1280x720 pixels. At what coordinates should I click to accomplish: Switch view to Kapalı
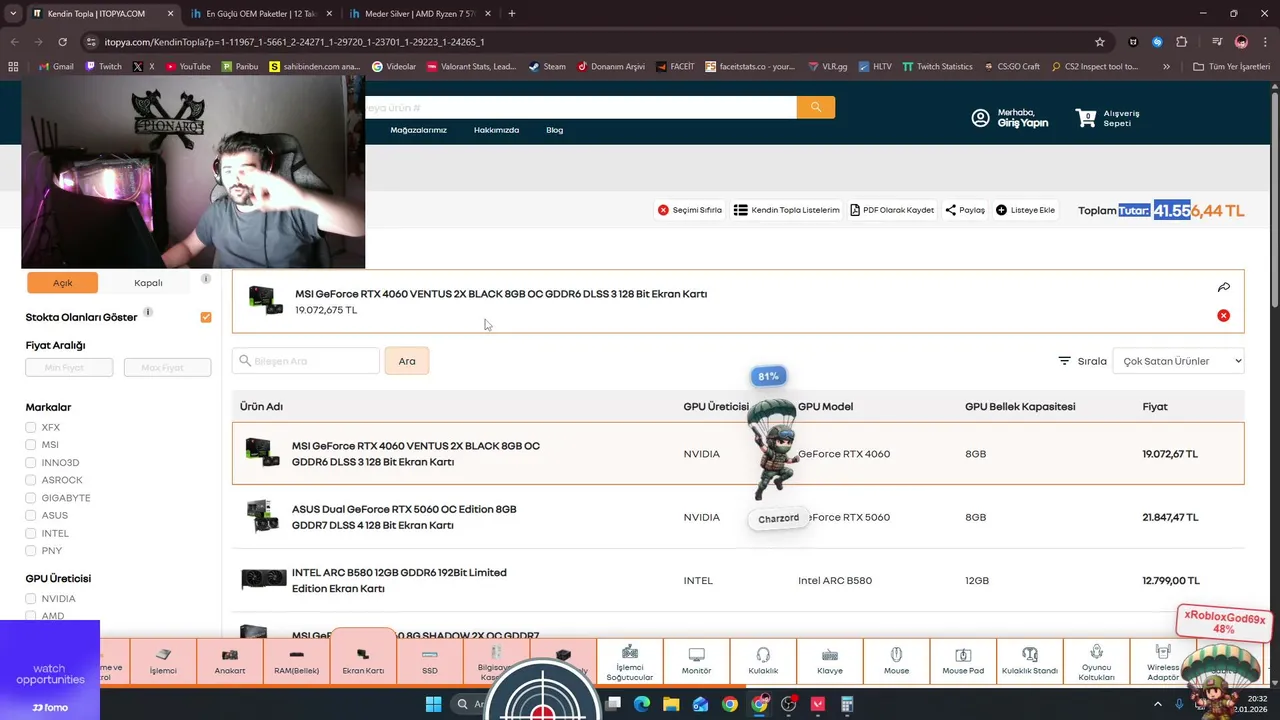point(148,283)
